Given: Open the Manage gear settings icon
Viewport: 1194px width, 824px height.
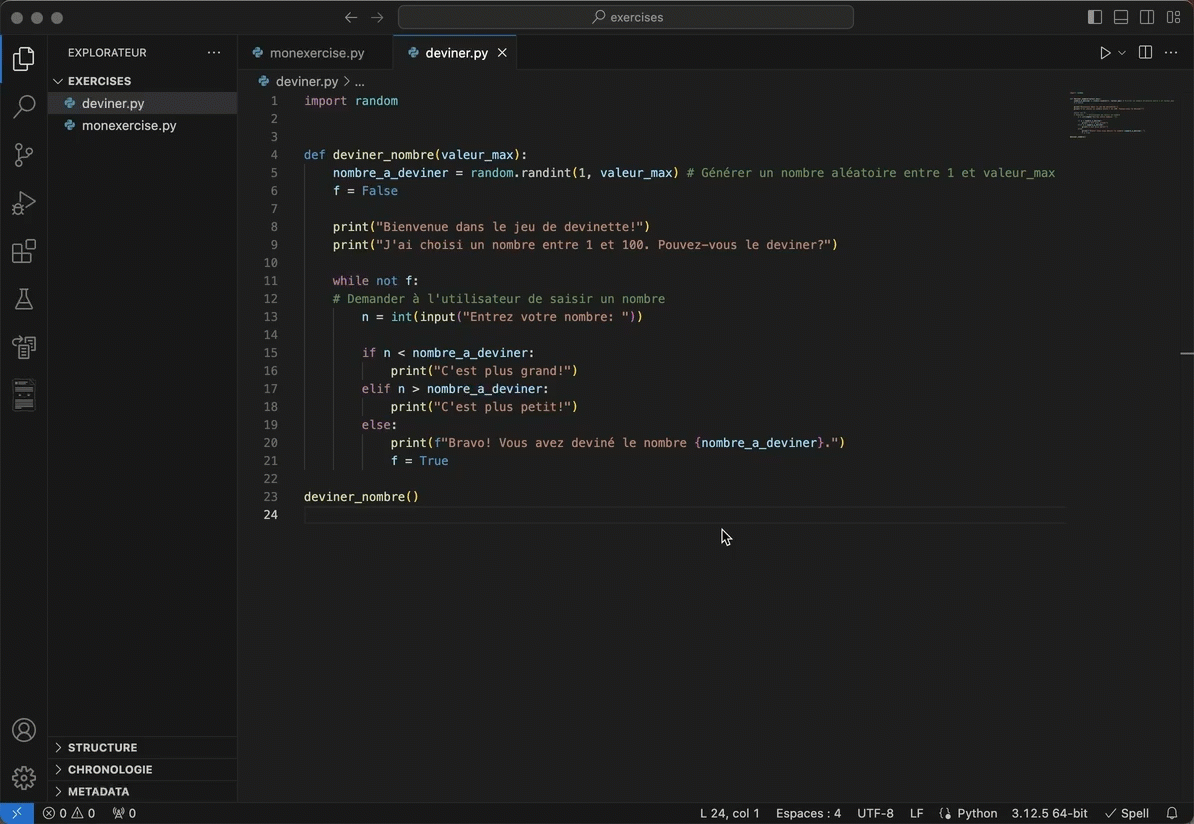Looking at the screenshot, I should [x=24, y=778].
